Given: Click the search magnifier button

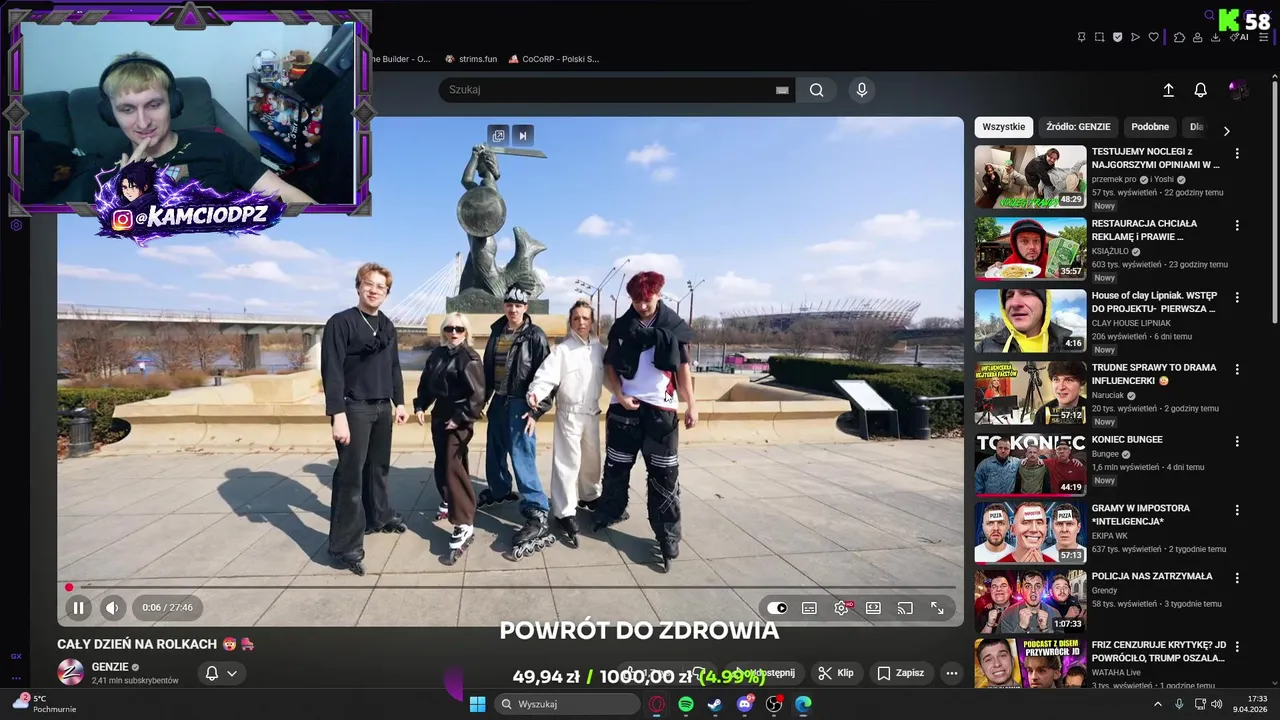Looking at the screenshot, I should pos(817,90).
